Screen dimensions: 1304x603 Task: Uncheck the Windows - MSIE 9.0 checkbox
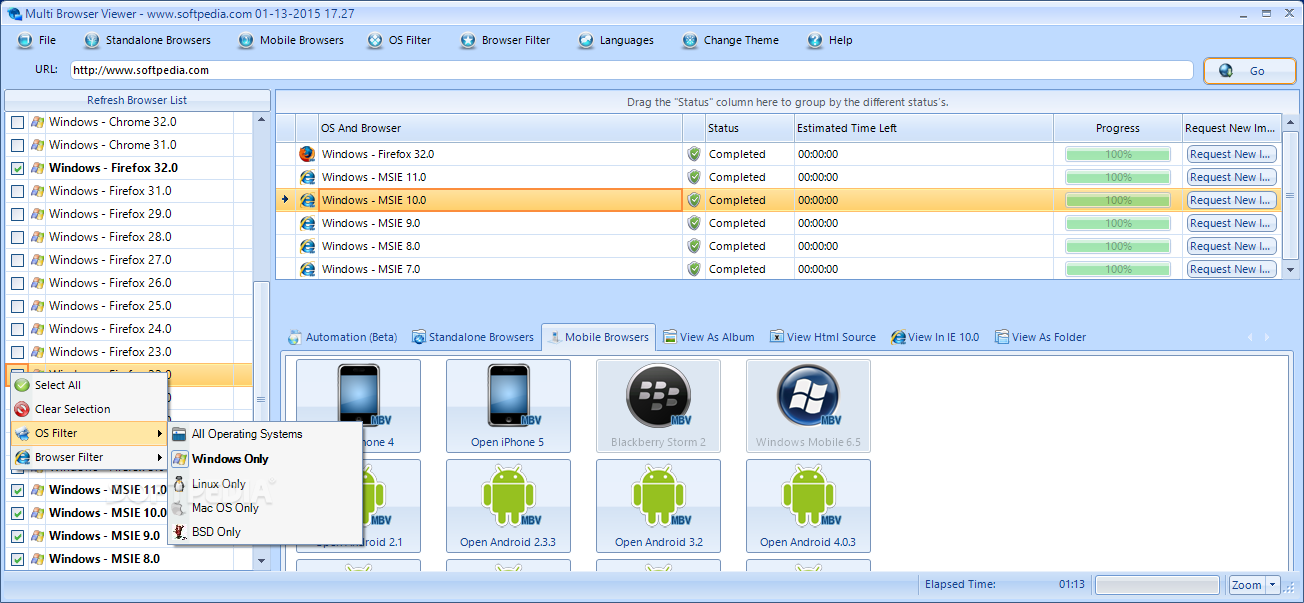pos(17,536)
